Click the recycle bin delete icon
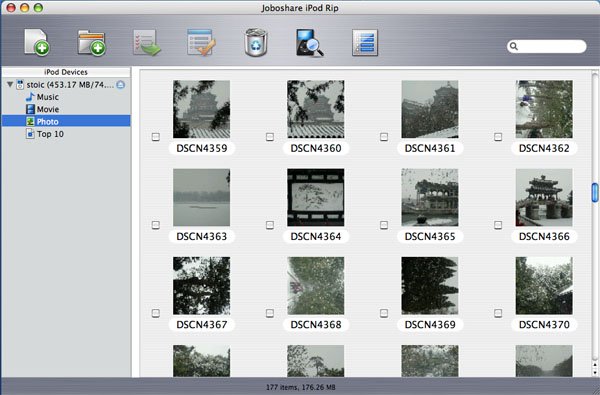The image size is (600, 395). point(255,42)
